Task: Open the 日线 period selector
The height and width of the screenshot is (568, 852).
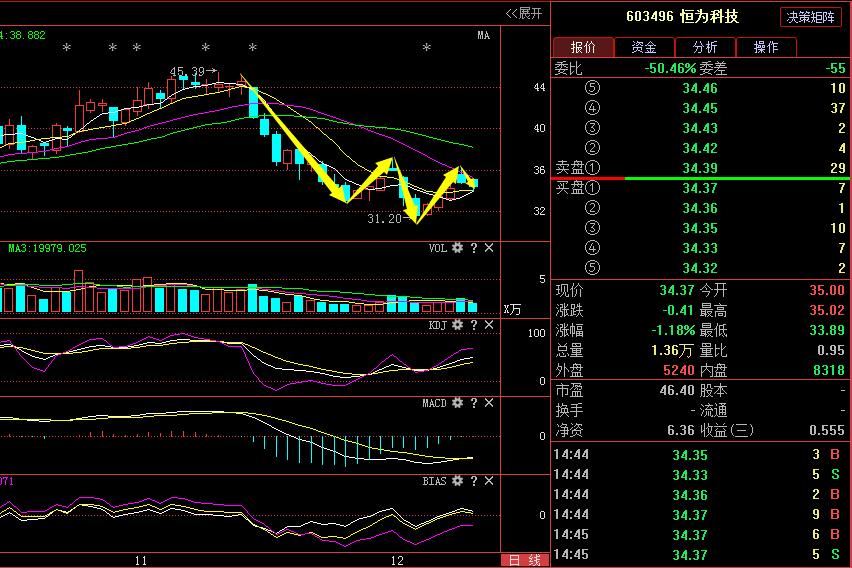Action: click(x=523, y=560)
